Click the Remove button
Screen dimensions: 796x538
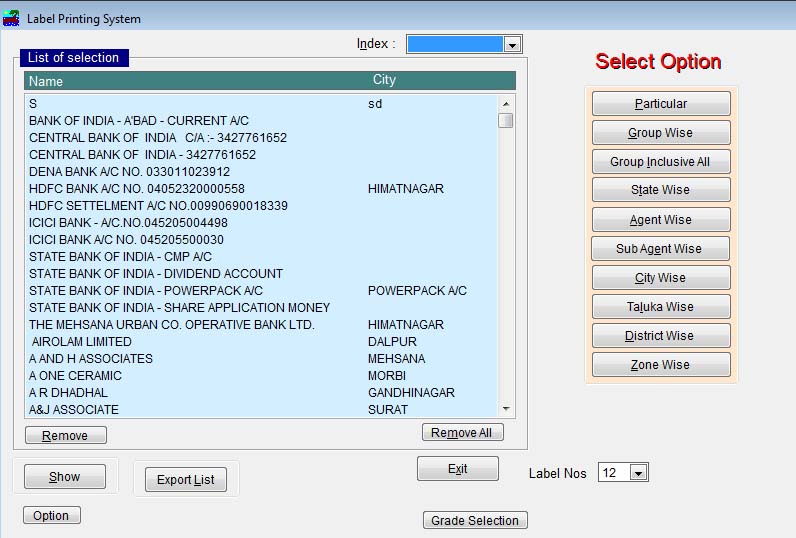pyautogui.click(x=65, y=435)
